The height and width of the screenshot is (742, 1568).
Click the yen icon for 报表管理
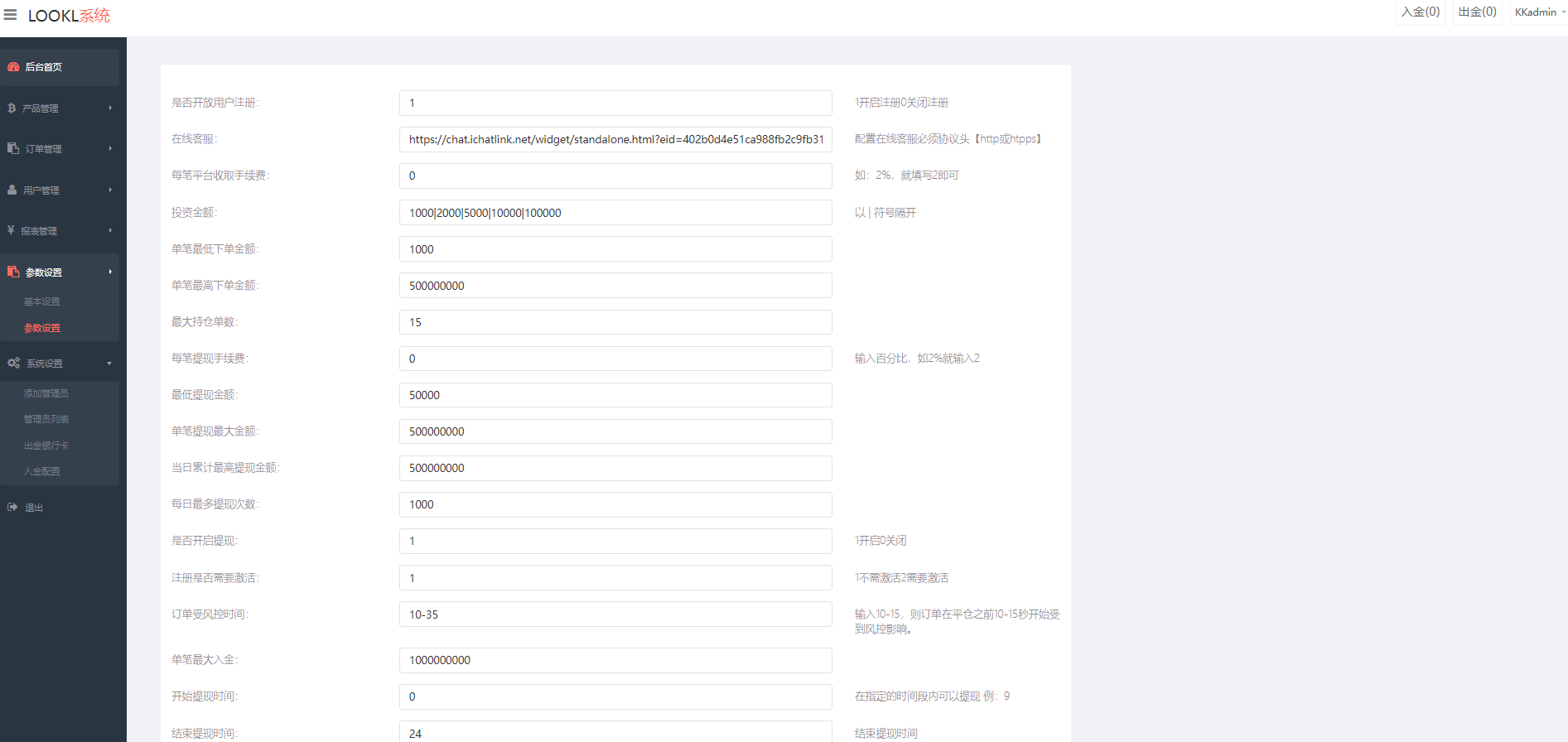[x=11, y=231]
